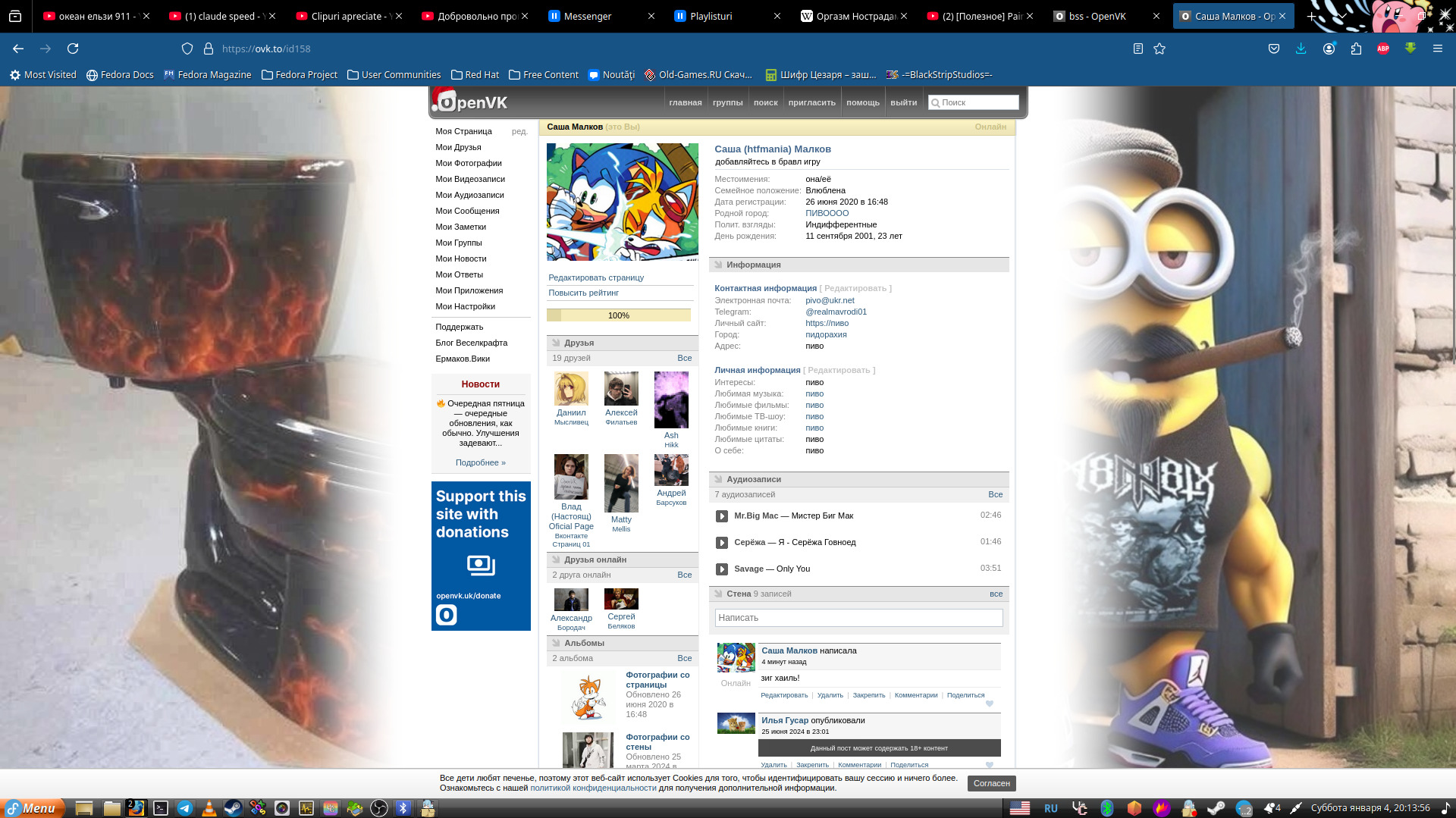This screenshot has width=1456, height=818.
Task: Open the Free Content bookmarks folder
Action: pyautogui.click(x=543, y=74)
